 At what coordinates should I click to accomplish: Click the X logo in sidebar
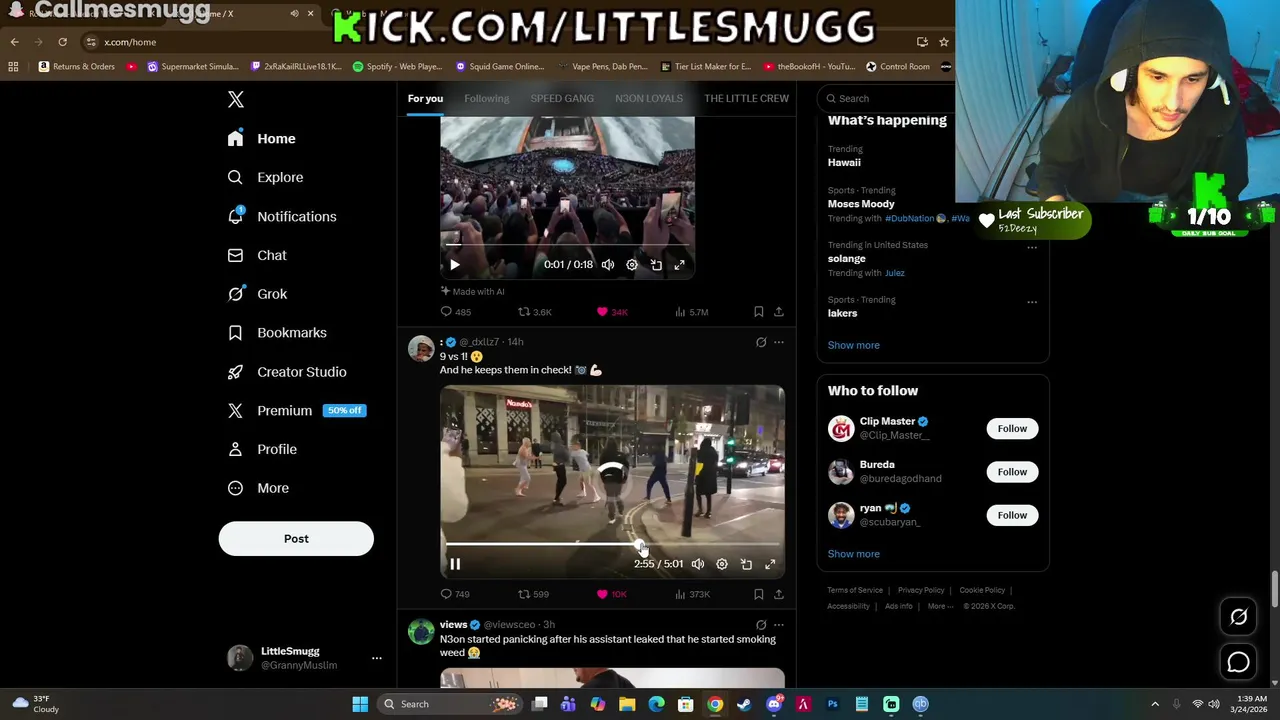point(236,99)
